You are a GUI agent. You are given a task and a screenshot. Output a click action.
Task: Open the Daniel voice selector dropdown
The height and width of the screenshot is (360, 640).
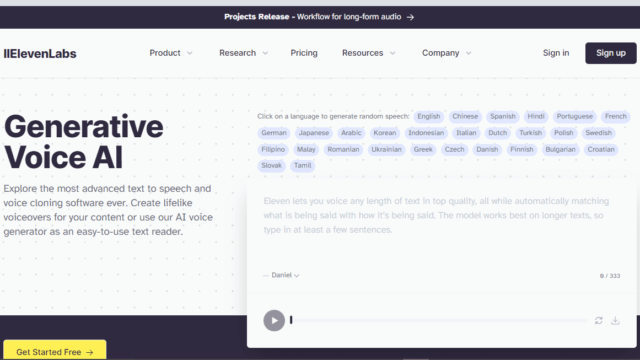tap(285, 275)
